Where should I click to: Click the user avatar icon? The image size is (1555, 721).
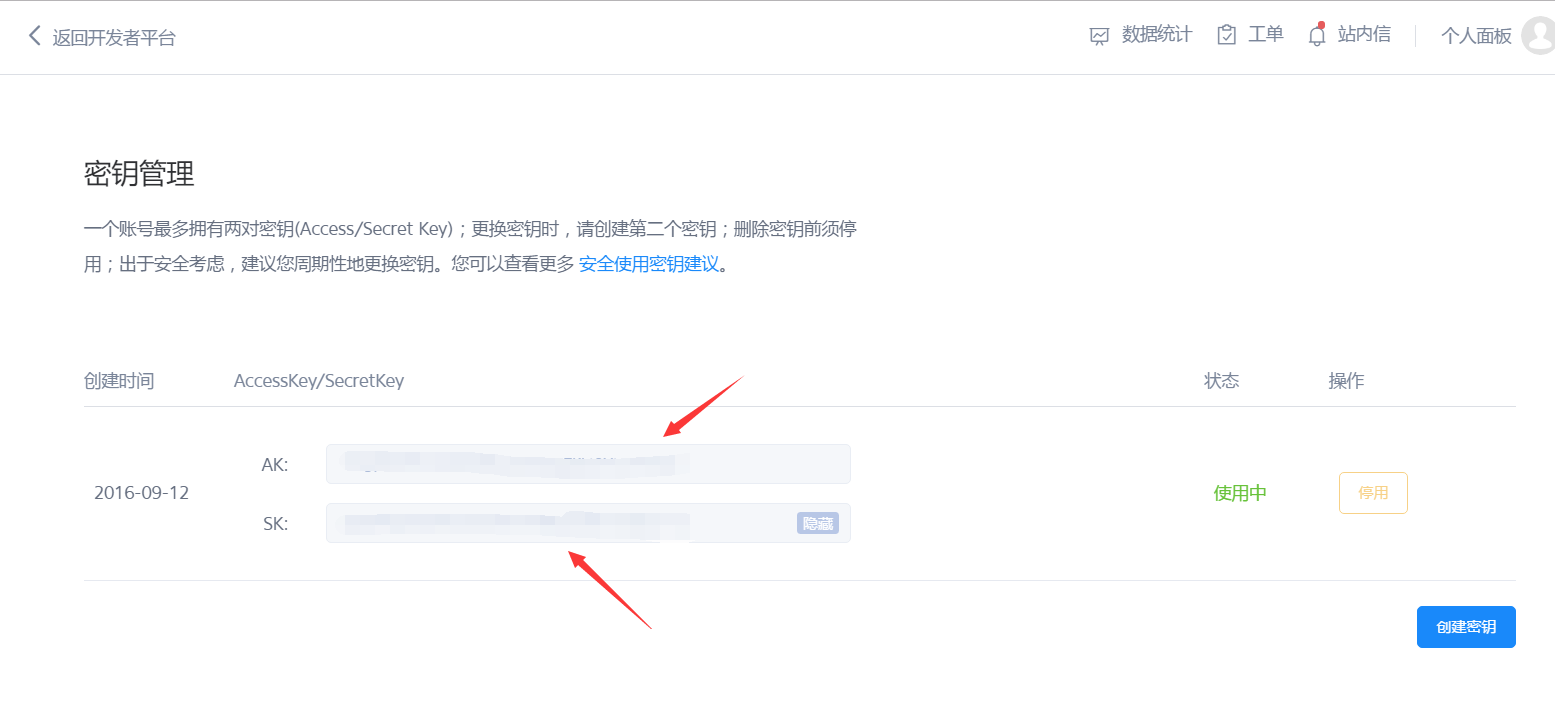click(x=1538, y=35)
